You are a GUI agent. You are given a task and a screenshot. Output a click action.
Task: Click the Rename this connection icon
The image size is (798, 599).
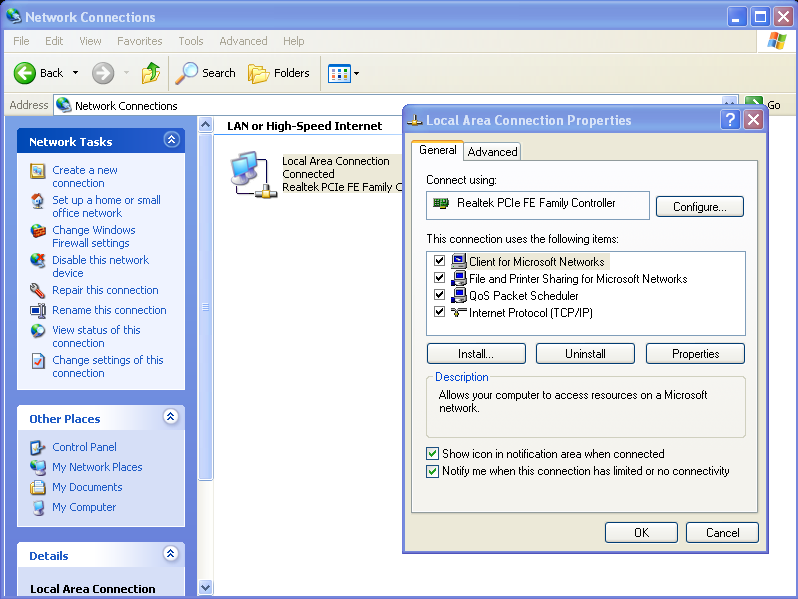pyautogui.click(x=38, y=310)
